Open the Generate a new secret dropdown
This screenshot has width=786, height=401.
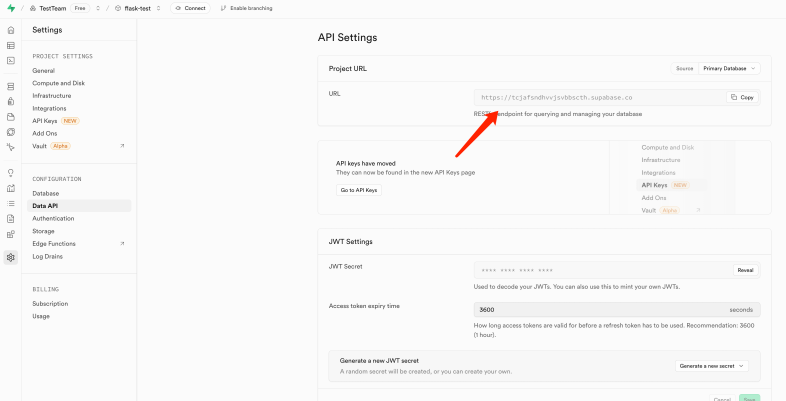(712, 366)
